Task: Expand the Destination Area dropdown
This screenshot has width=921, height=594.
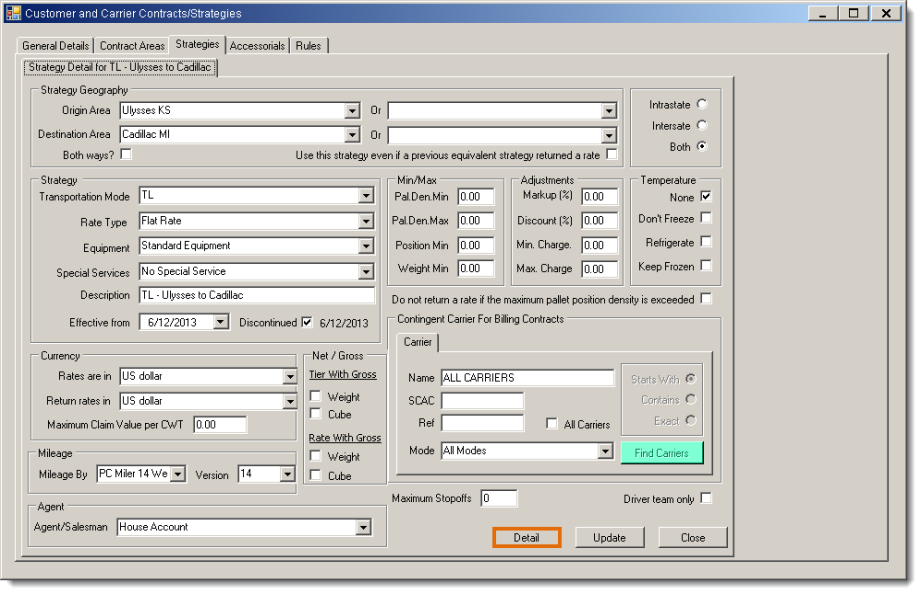Action: [x=352, y=135]
